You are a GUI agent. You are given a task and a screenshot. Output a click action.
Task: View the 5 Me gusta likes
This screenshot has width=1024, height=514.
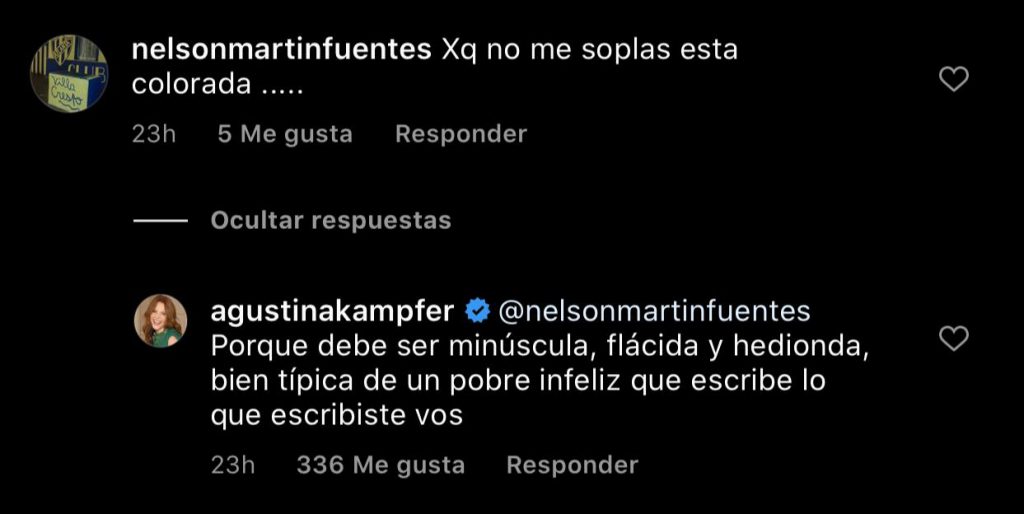[x=284, y=134]
